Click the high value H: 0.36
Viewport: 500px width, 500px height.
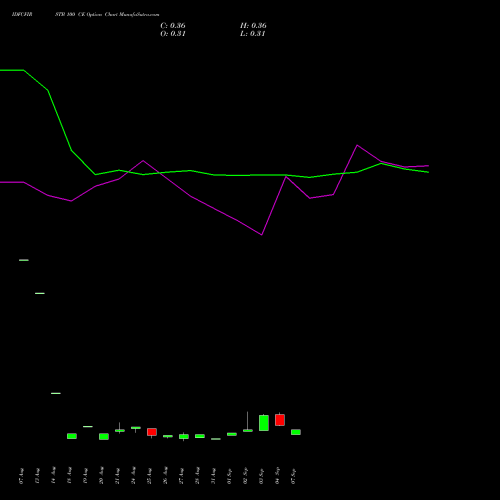[253, 26]
